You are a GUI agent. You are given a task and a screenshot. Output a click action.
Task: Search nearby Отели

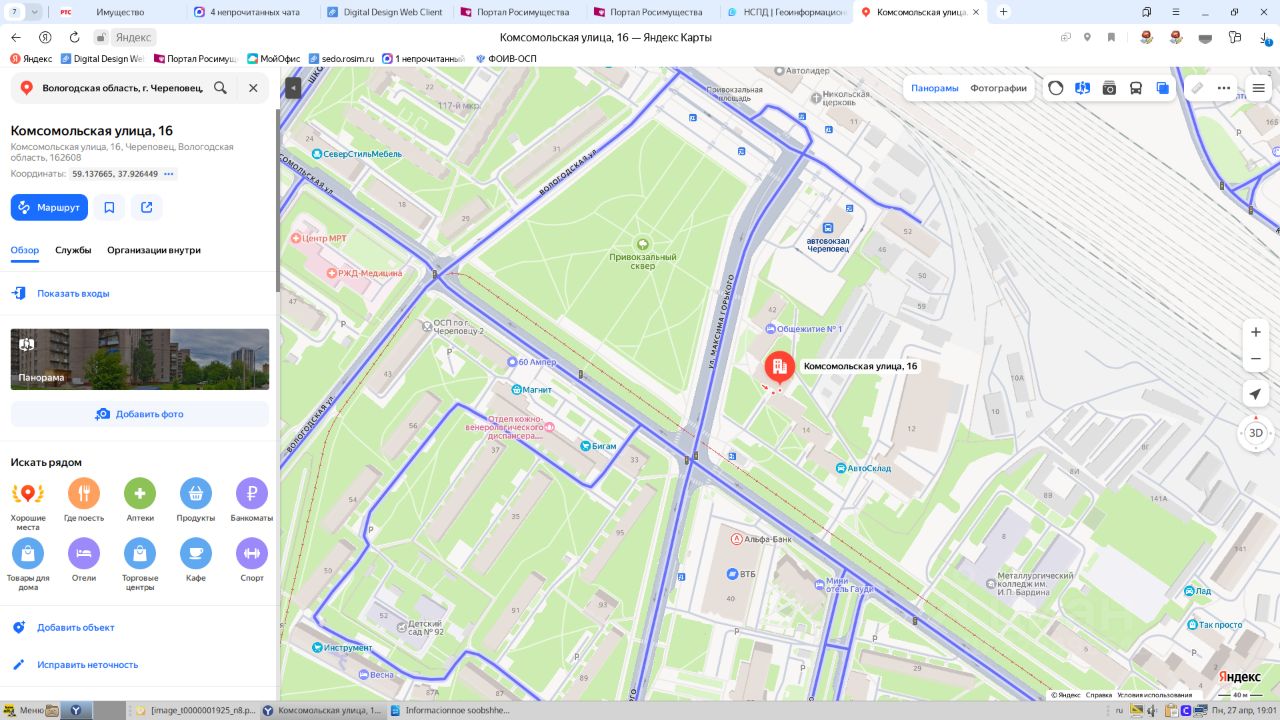tap(84, 561)
